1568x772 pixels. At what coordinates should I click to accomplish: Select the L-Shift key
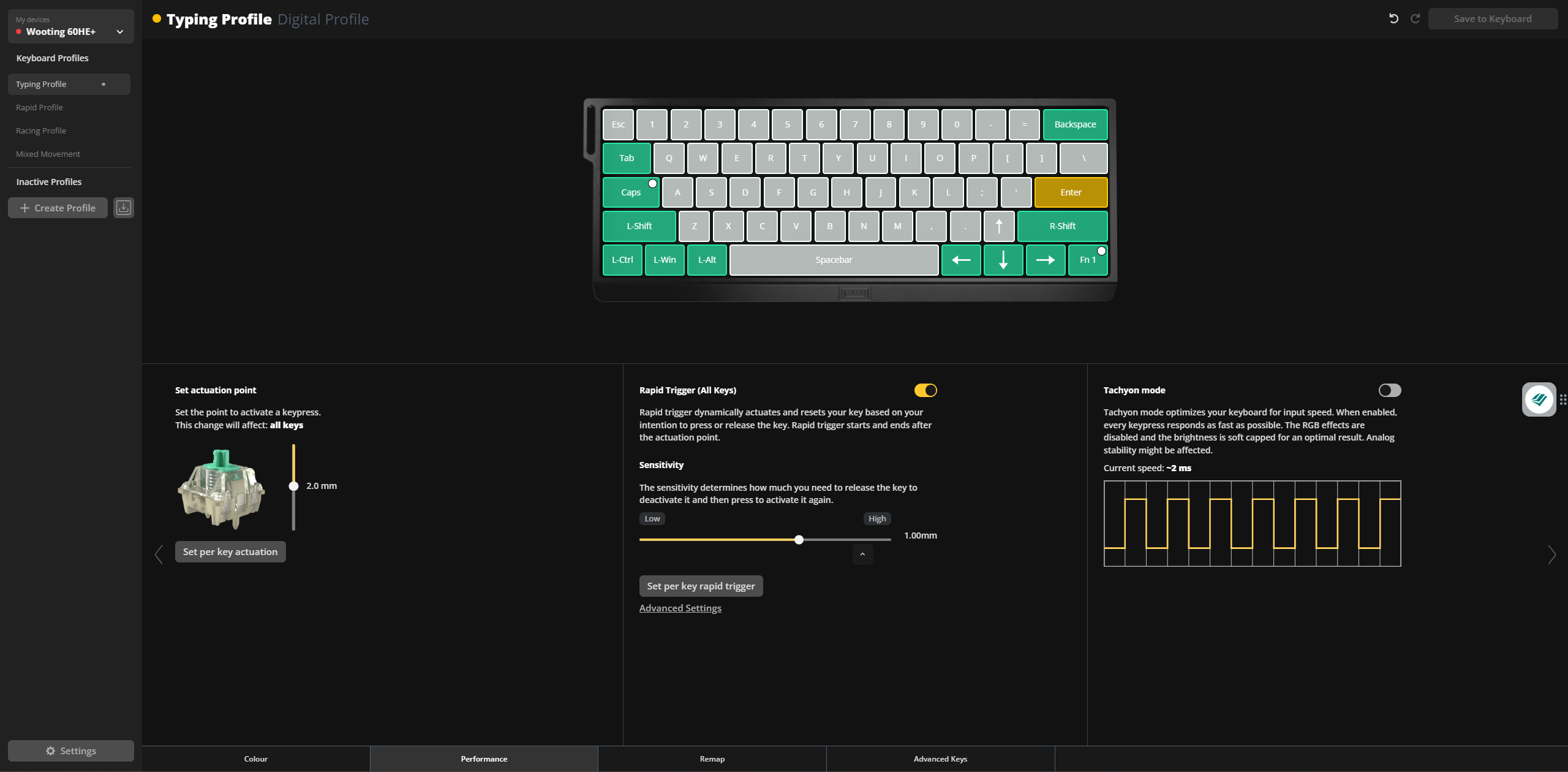(x=639, y=226)
